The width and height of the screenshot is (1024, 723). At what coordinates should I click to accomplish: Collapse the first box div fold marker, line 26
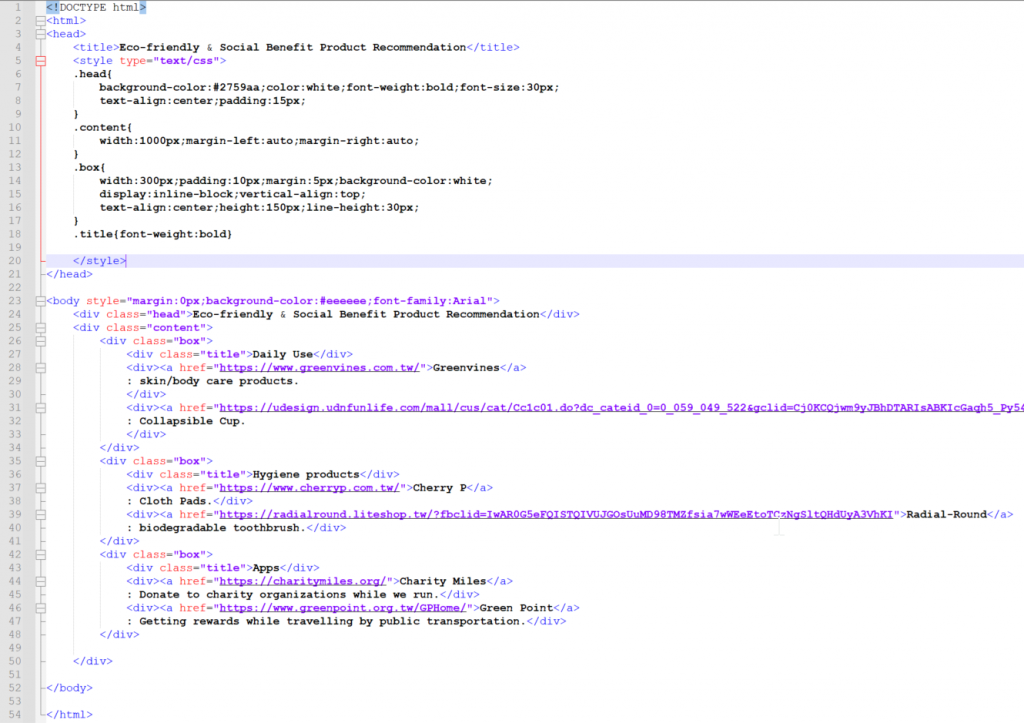point(40,341)
